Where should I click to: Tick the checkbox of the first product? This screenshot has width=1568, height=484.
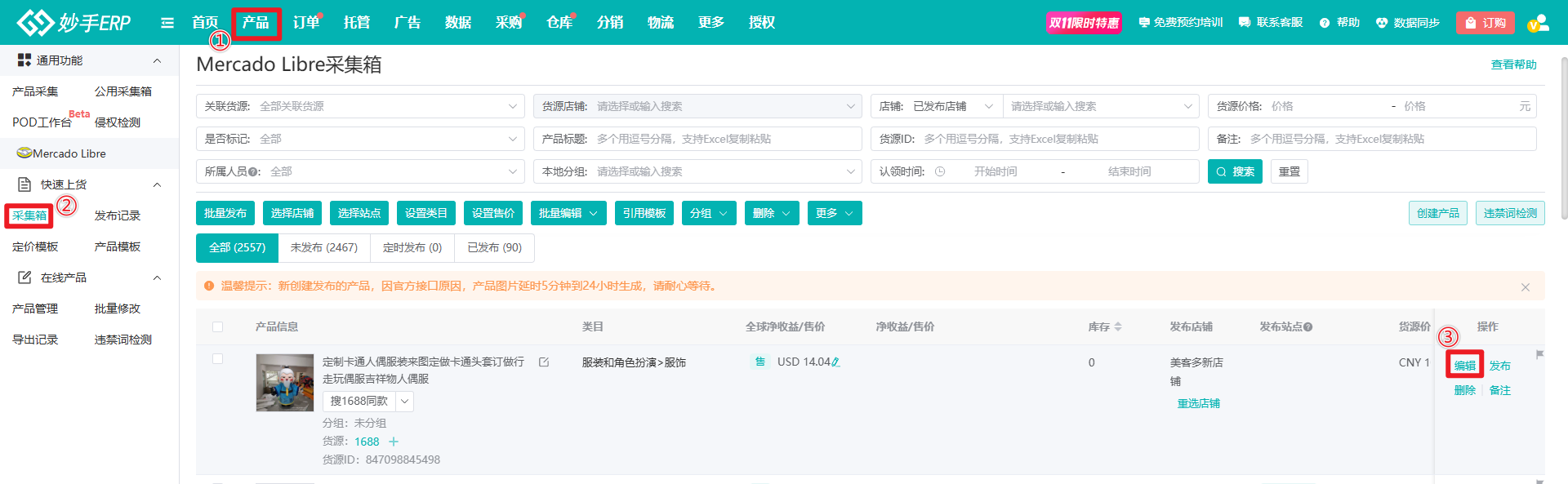pyautogui.click(x=217, y=358)
